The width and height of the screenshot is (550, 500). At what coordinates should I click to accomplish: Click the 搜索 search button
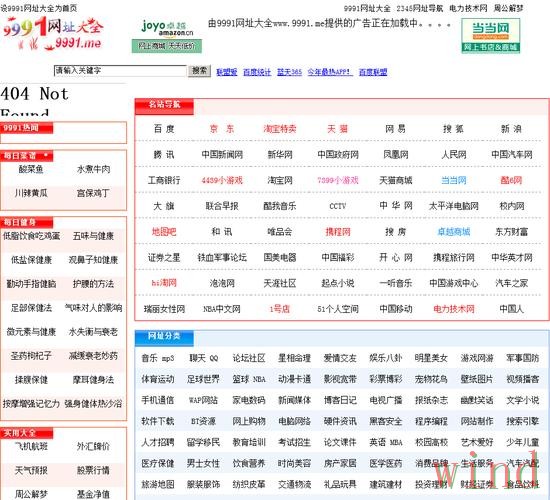pos(199,71)
